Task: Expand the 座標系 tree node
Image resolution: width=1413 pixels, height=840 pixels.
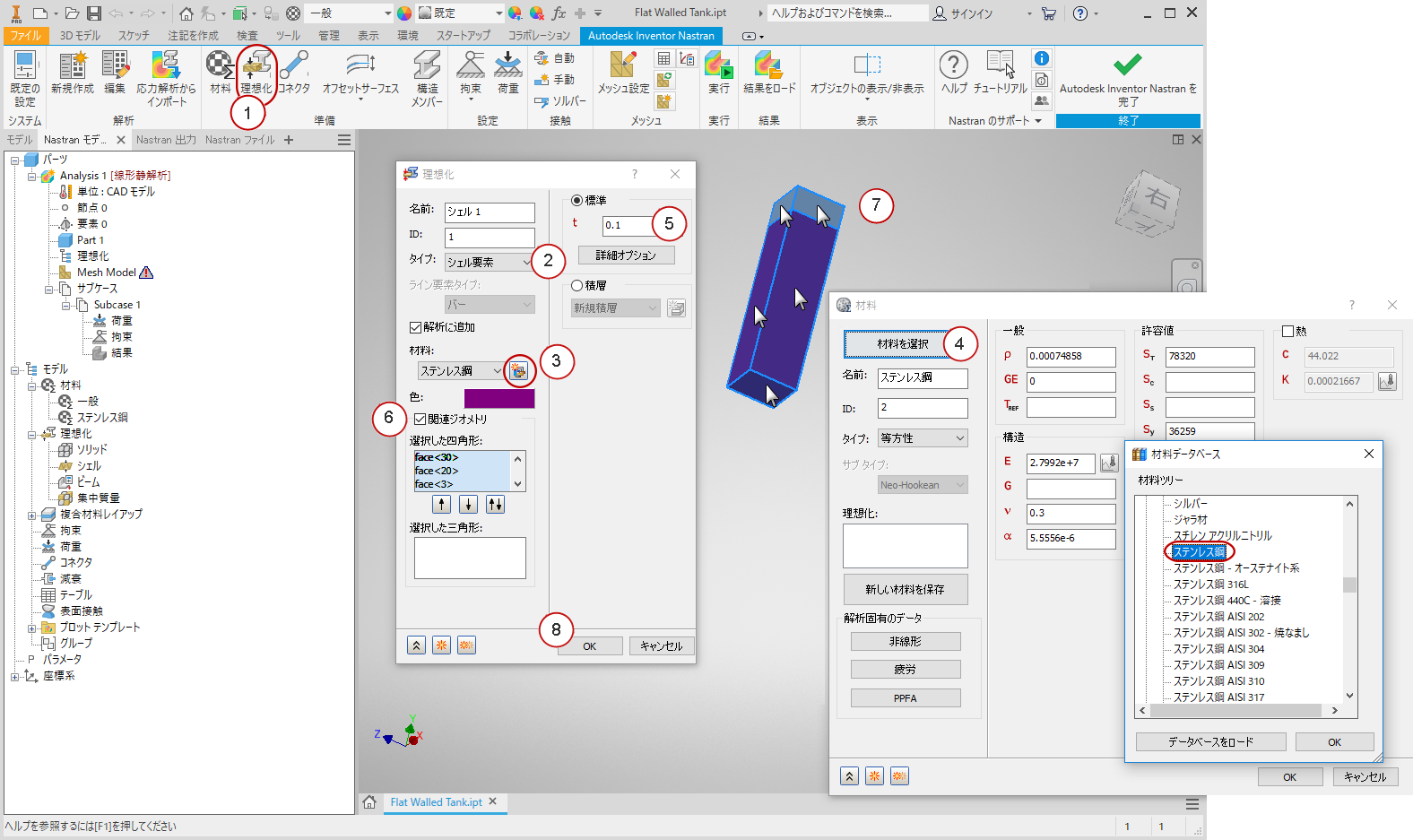Action: (15, 676)
